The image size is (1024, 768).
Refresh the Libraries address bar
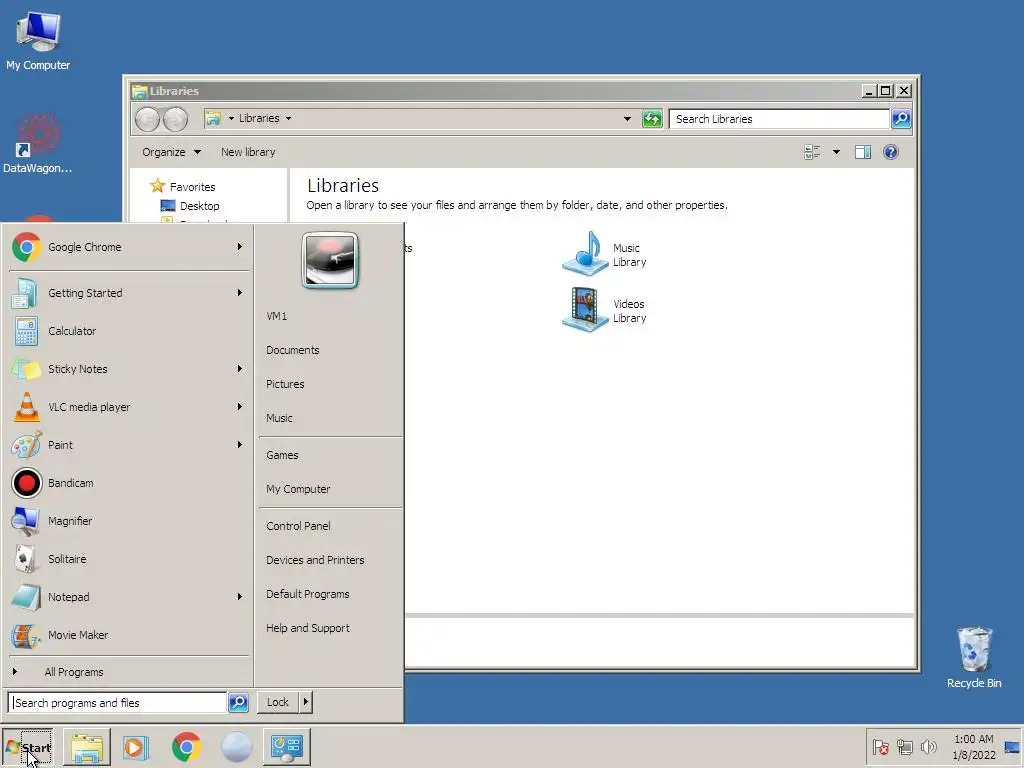pyautogui.click(x=652, y=119)
